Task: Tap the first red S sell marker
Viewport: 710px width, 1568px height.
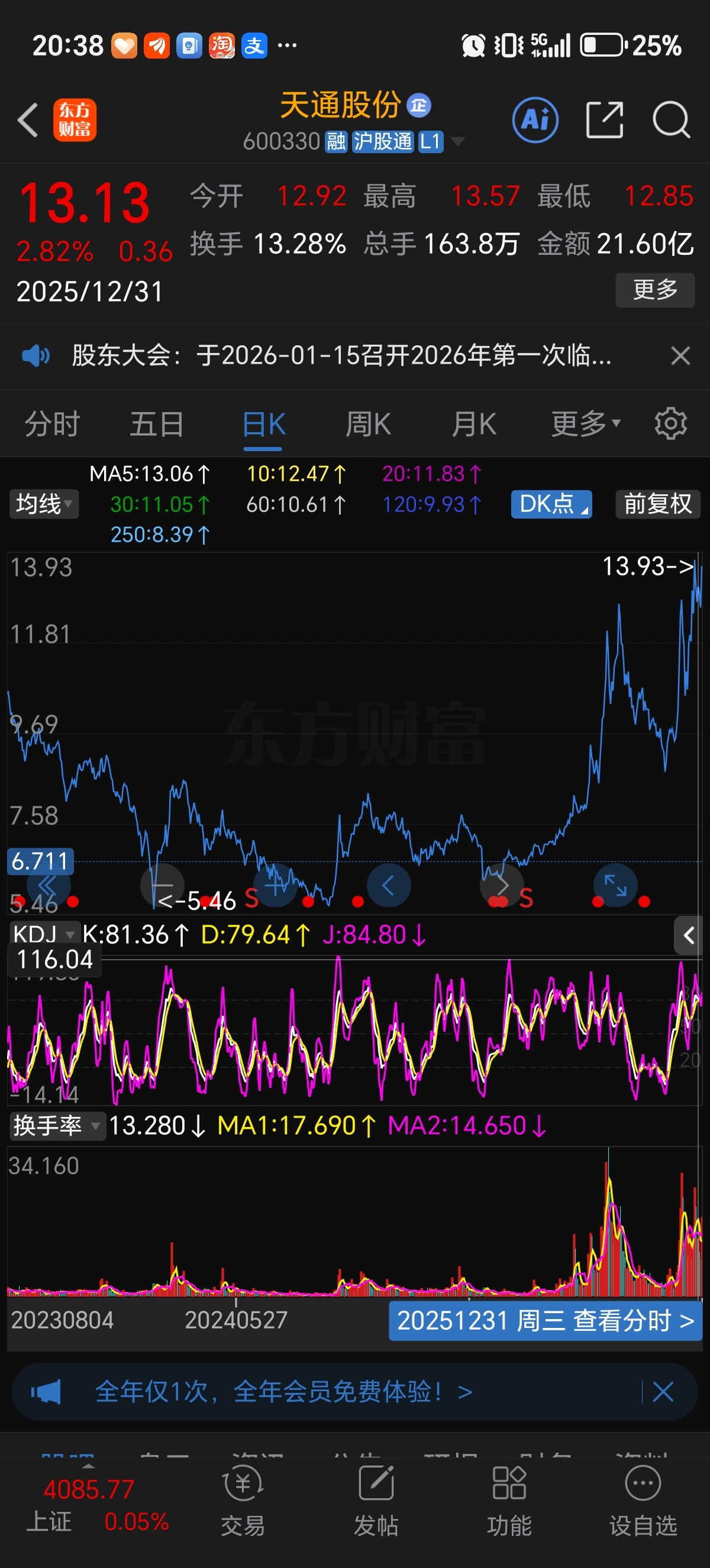Action: click(x=251, y=898)
